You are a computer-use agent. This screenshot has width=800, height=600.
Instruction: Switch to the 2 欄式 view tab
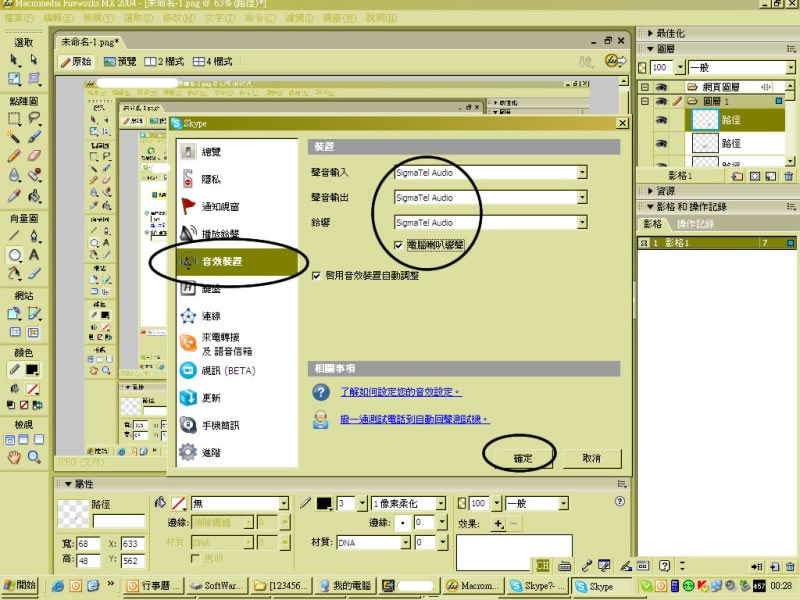pyautogui.click(x=164, y=62)
